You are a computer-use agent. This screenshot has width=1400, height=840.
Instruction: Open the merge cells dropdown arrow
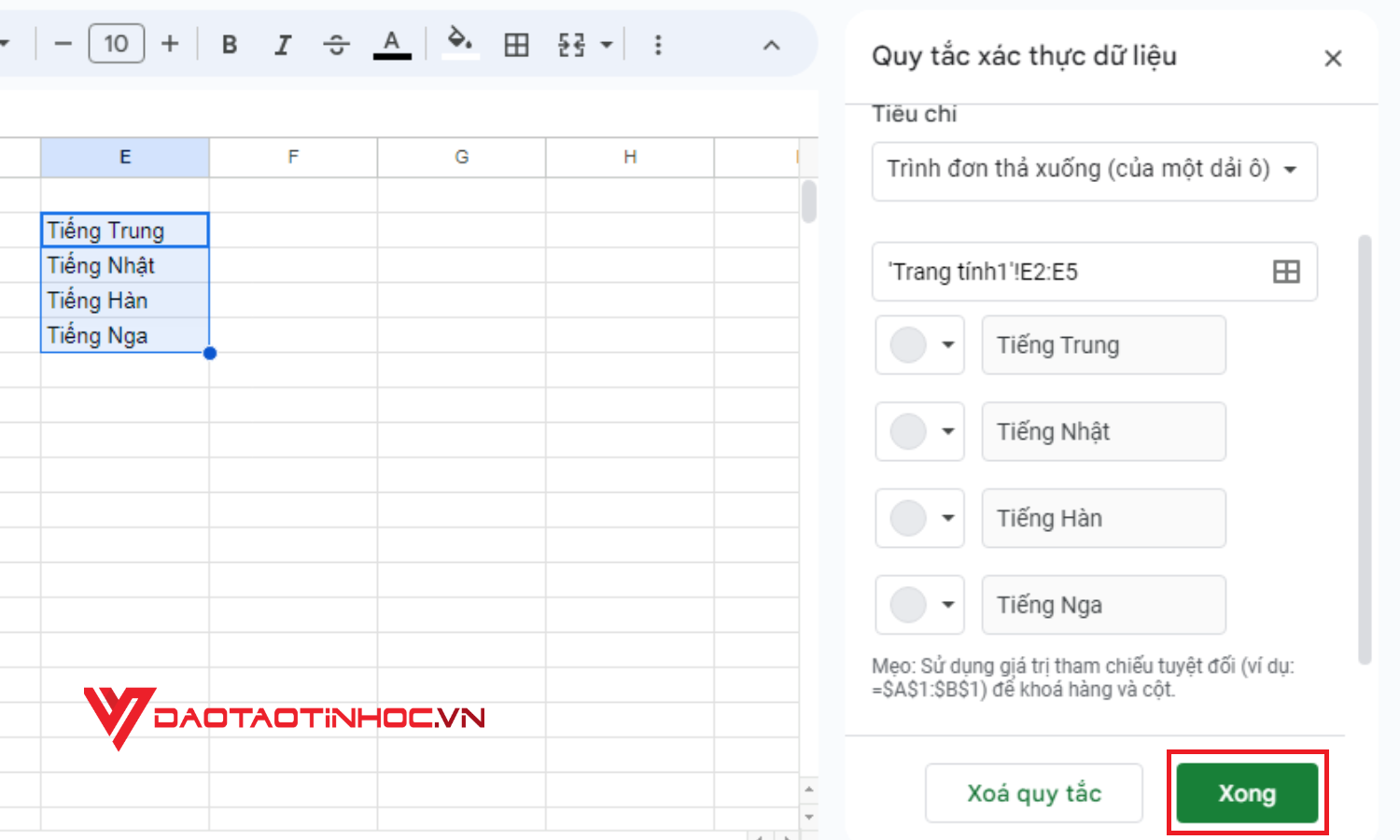pos(606,43)
